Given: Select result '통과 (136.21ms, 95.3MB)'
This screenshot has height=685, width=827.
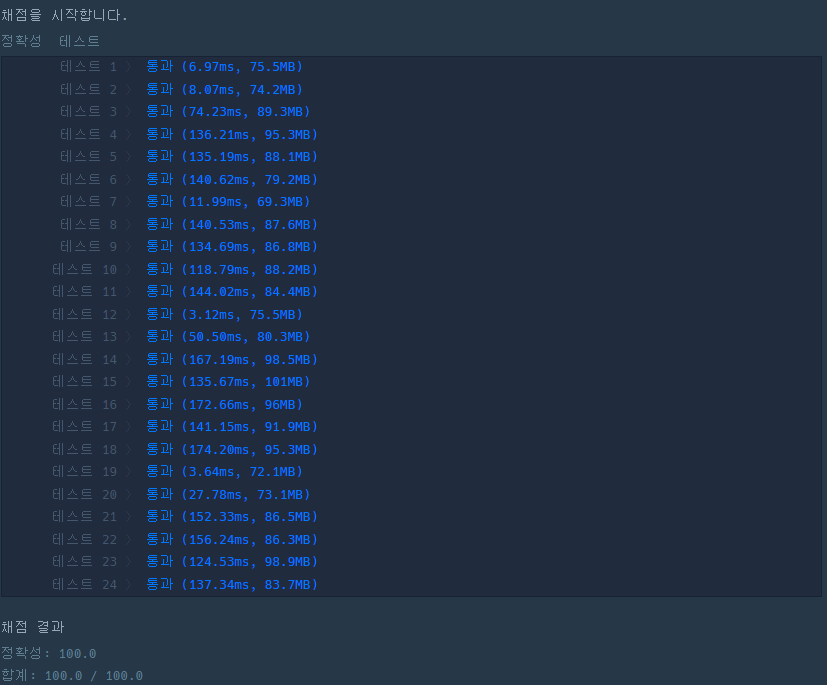Looking at the screenshot, I should pos(232,134).
